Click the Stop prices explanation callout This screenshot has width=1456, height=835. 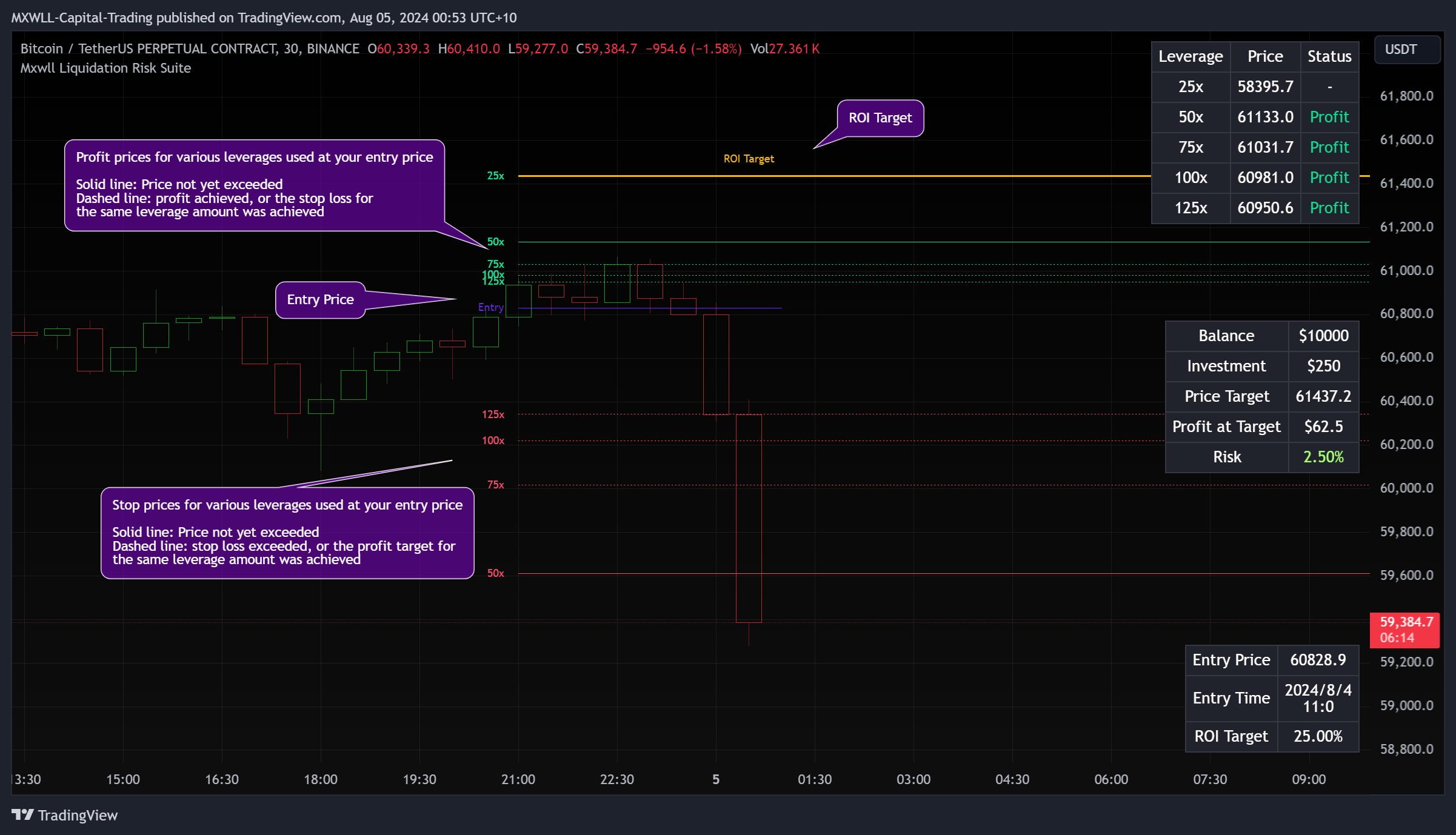pos(287,533)
